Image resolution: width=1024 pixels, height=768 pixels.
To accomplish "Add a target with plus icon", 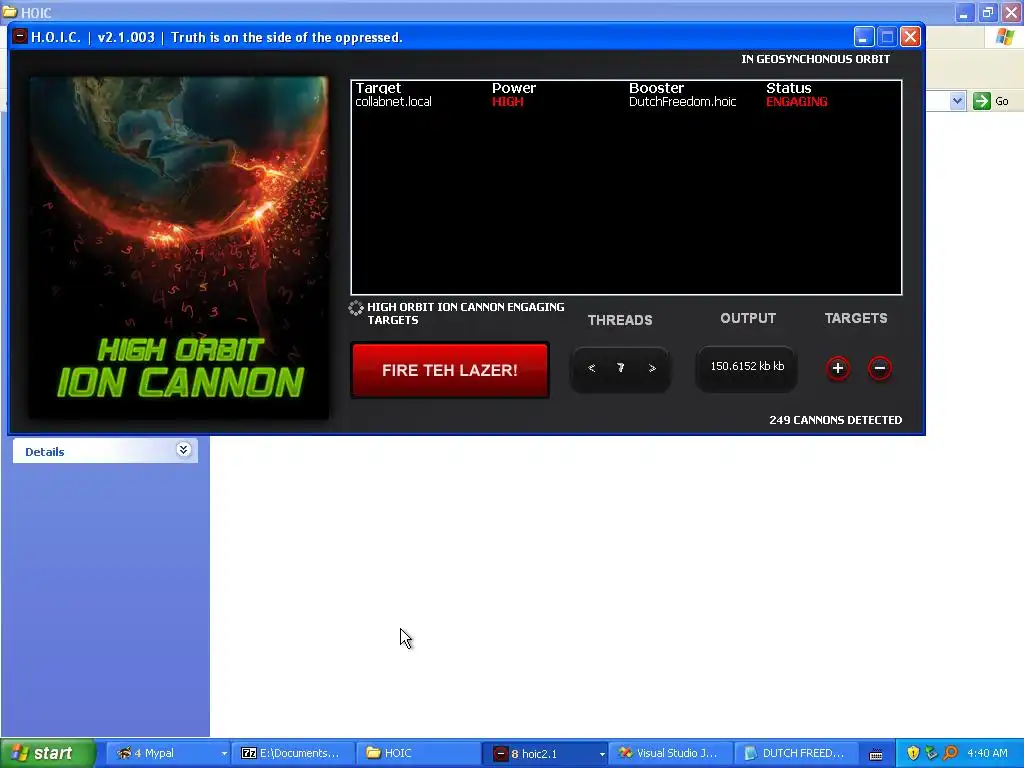I will [x=838, y=368].
